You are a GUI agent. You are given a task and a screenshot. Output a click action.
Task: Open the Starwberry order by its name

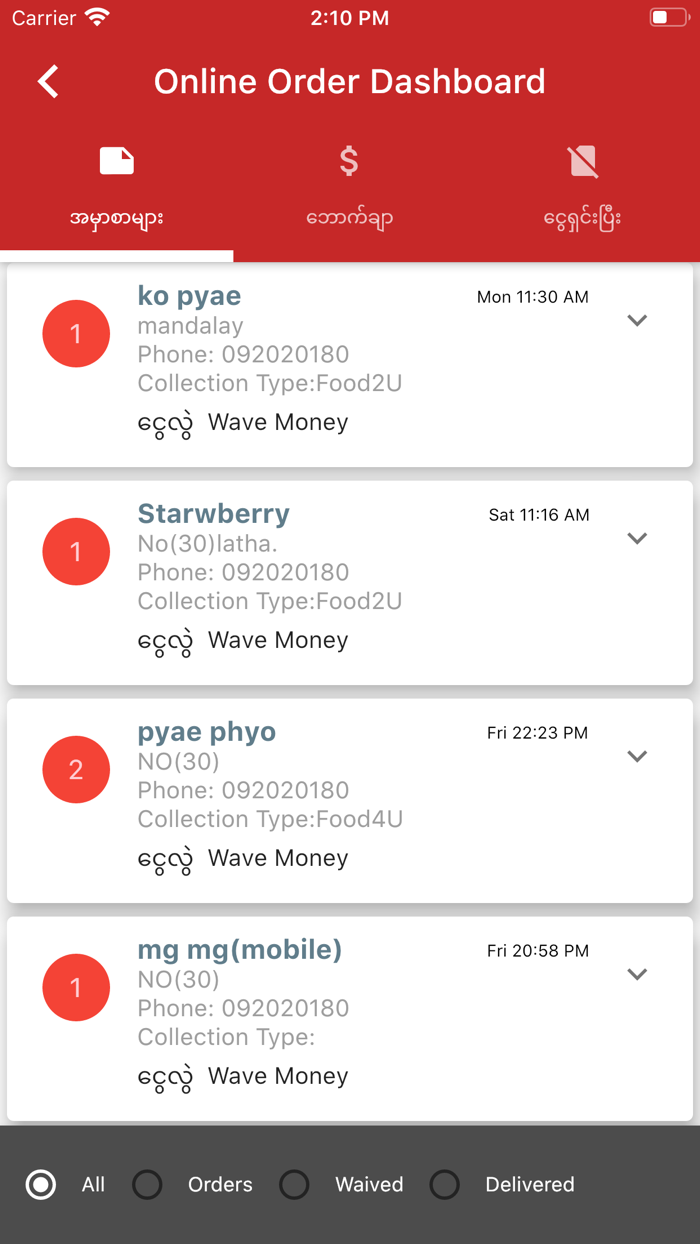click(x=213, y=513)
